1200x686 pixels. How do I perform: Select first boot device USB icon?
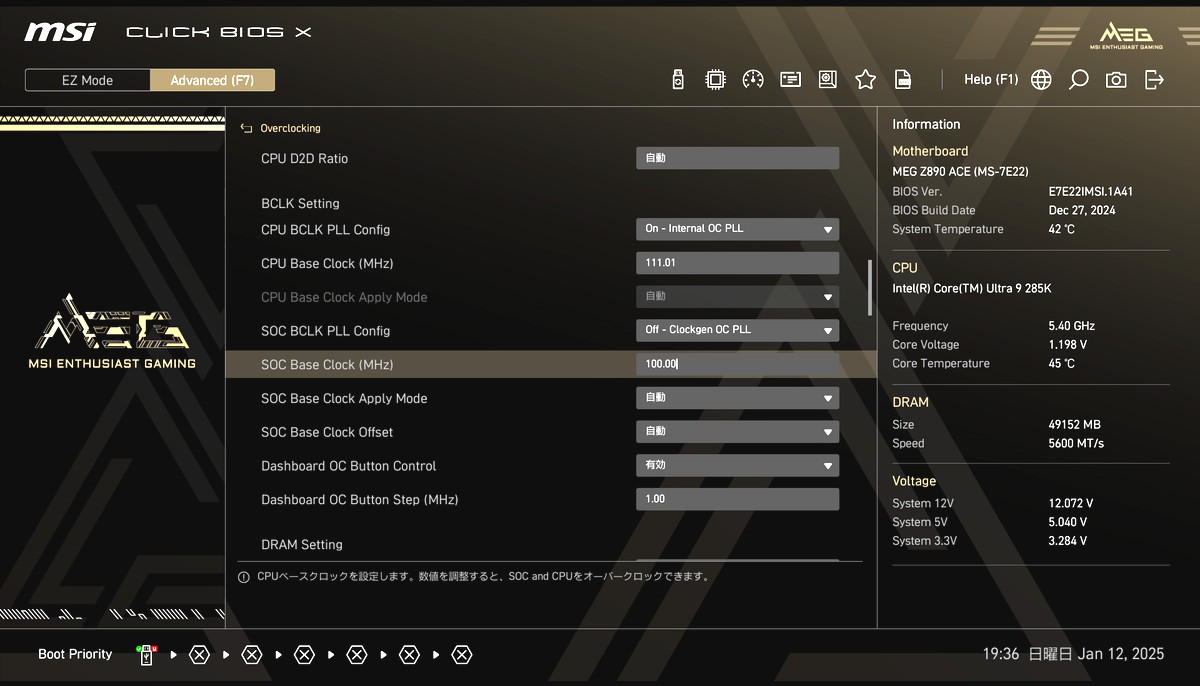147,655
